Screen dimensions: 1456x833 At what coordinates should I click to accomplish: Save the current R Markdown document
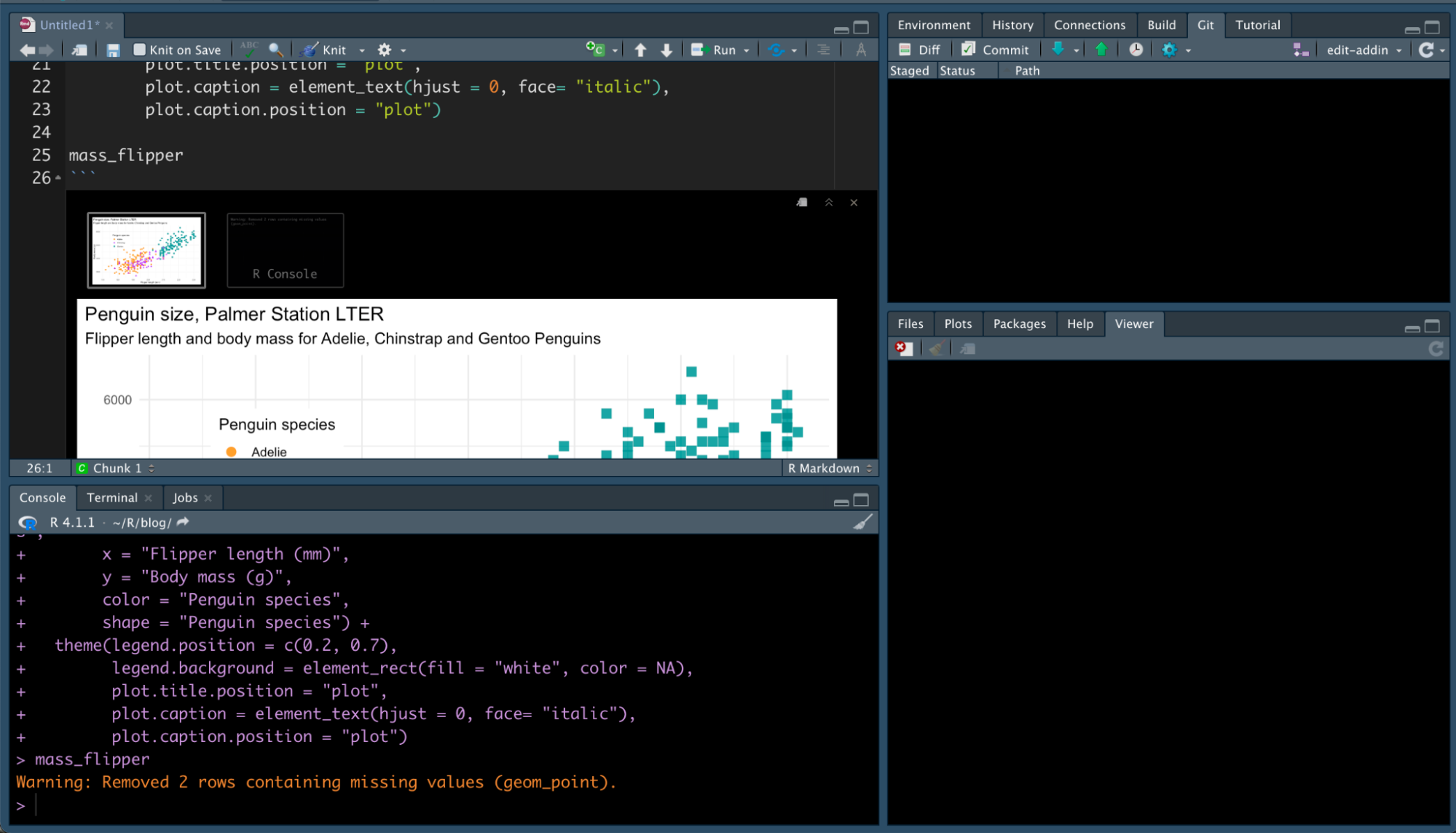pyautogui.click(x=113, y=50)
